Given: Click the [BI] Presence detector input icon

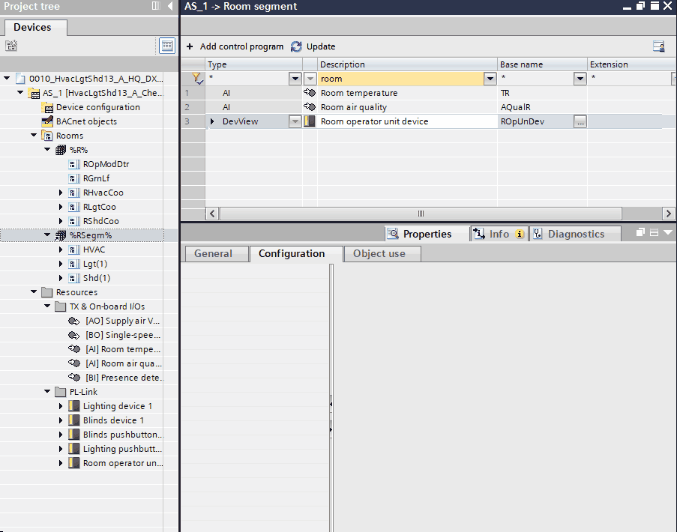Looking at the screenshot, I should tap(74, 377).
